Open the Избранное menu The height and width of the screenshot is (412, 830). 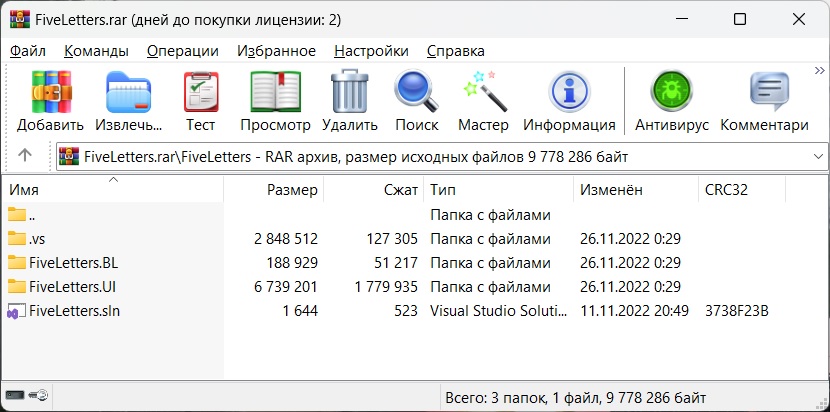coord(276,50)
